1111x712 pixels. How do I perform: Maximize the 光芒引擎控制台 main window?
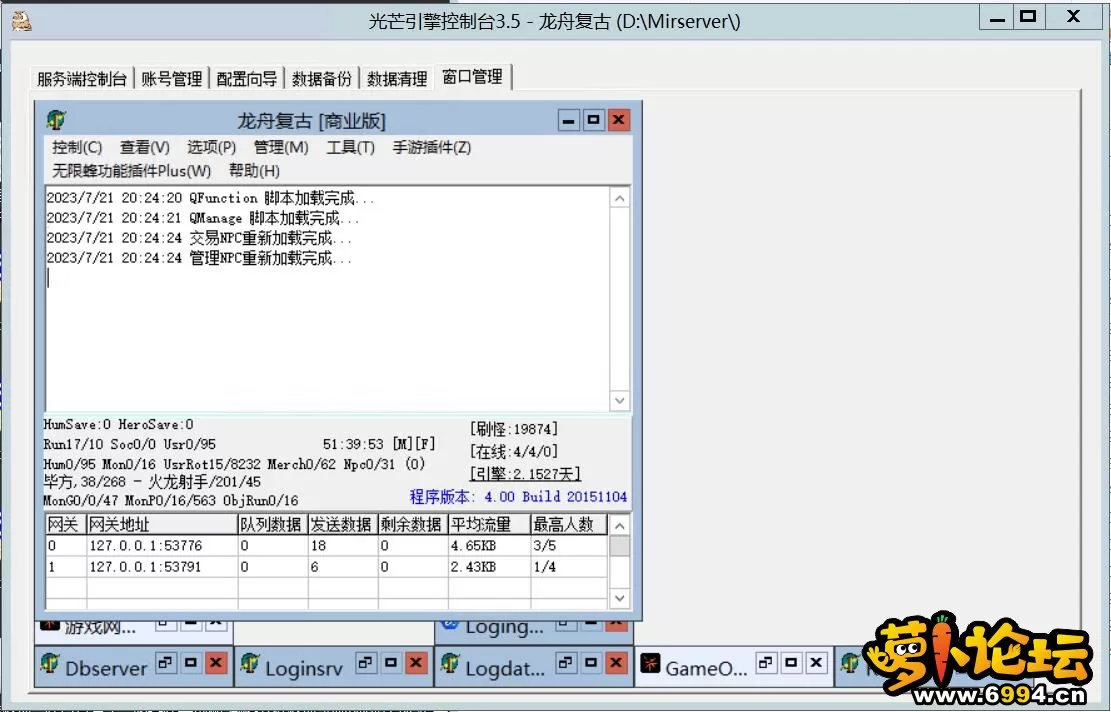tap(1028, 18)
